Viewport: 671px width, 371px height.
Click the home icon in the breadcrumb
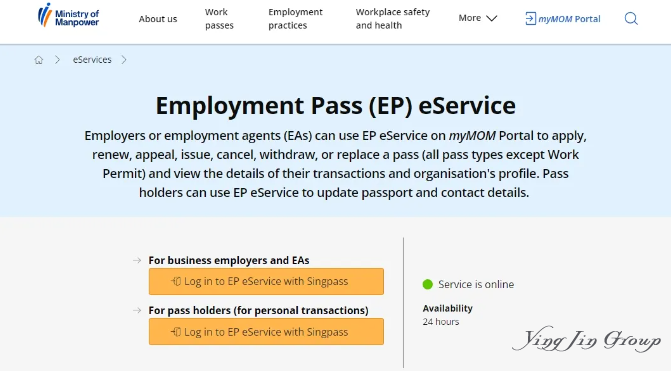tap(39, 60)
